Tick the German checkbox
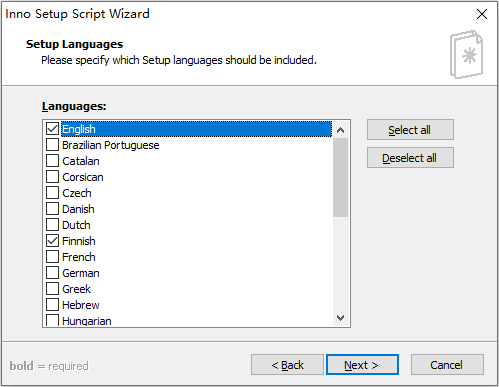This screenshot has width=499, height=387. [52, 273]
